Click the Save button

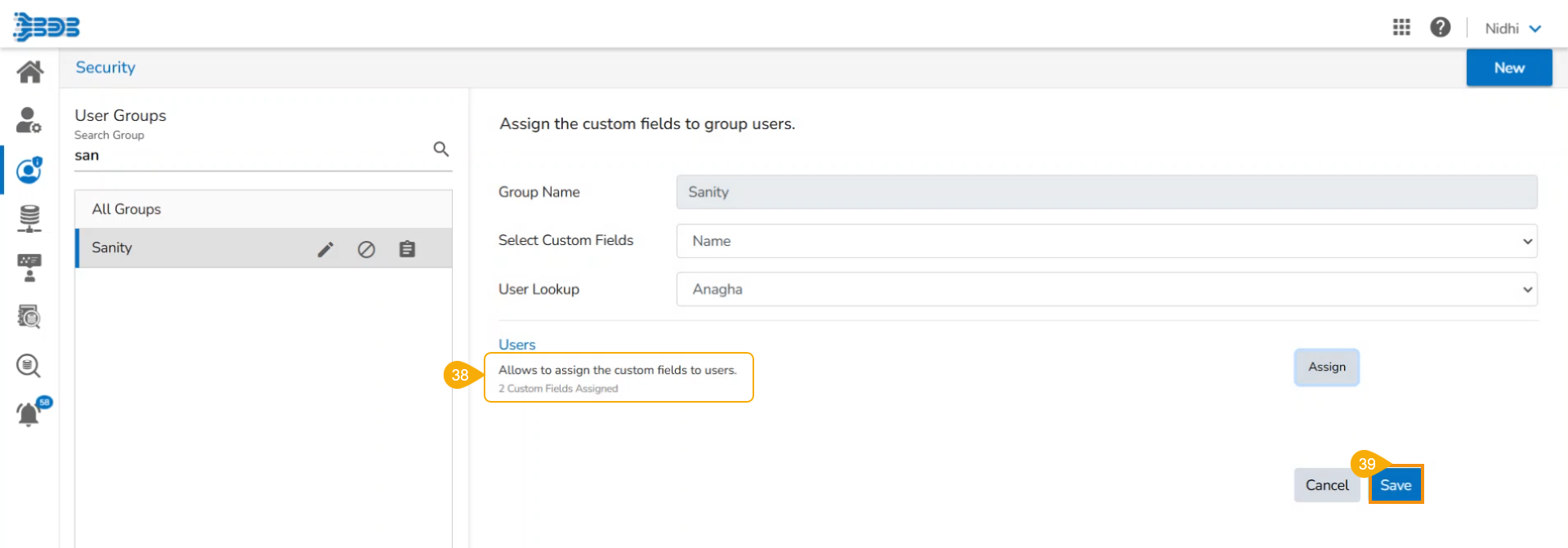[x=1396, y=485]
